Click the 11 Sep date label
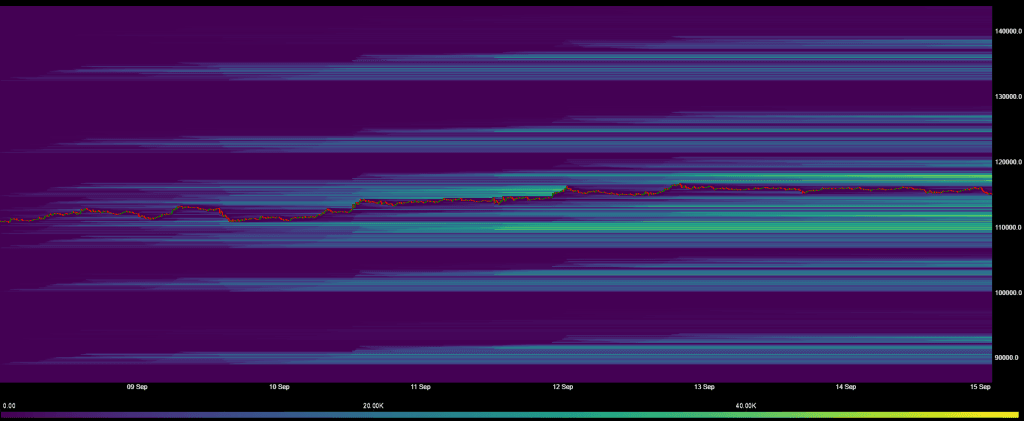Image resolution: width=1024 pixels, height=421 pixels. 421,386
